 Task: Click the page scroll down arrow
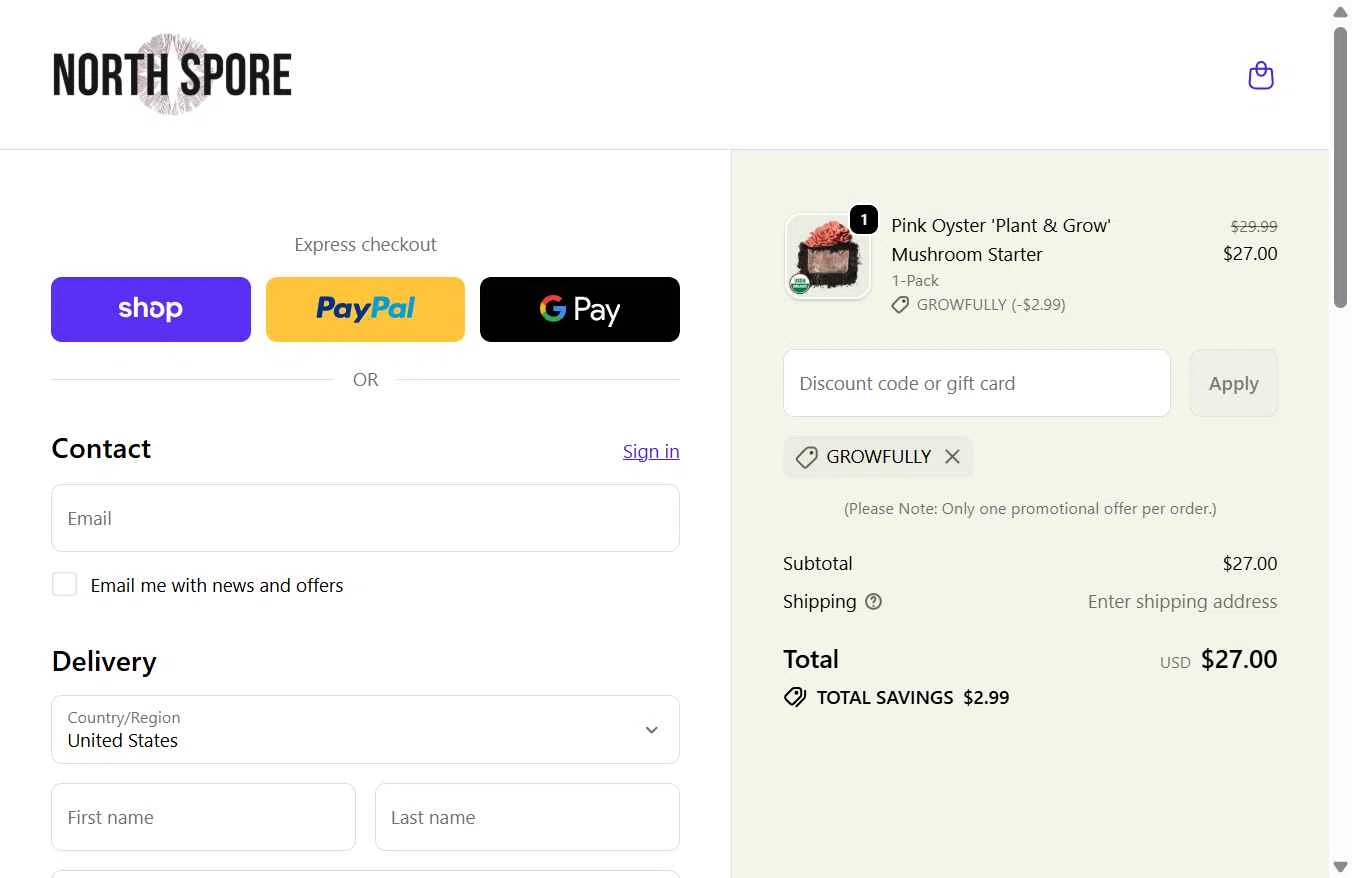click(1340, 866)
